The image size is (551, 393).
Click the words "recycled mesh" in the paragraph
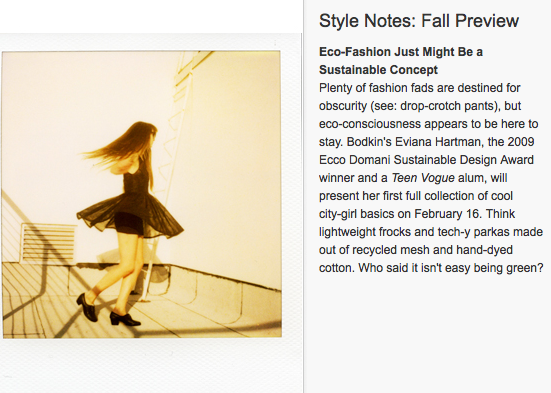tap(390, 250)
